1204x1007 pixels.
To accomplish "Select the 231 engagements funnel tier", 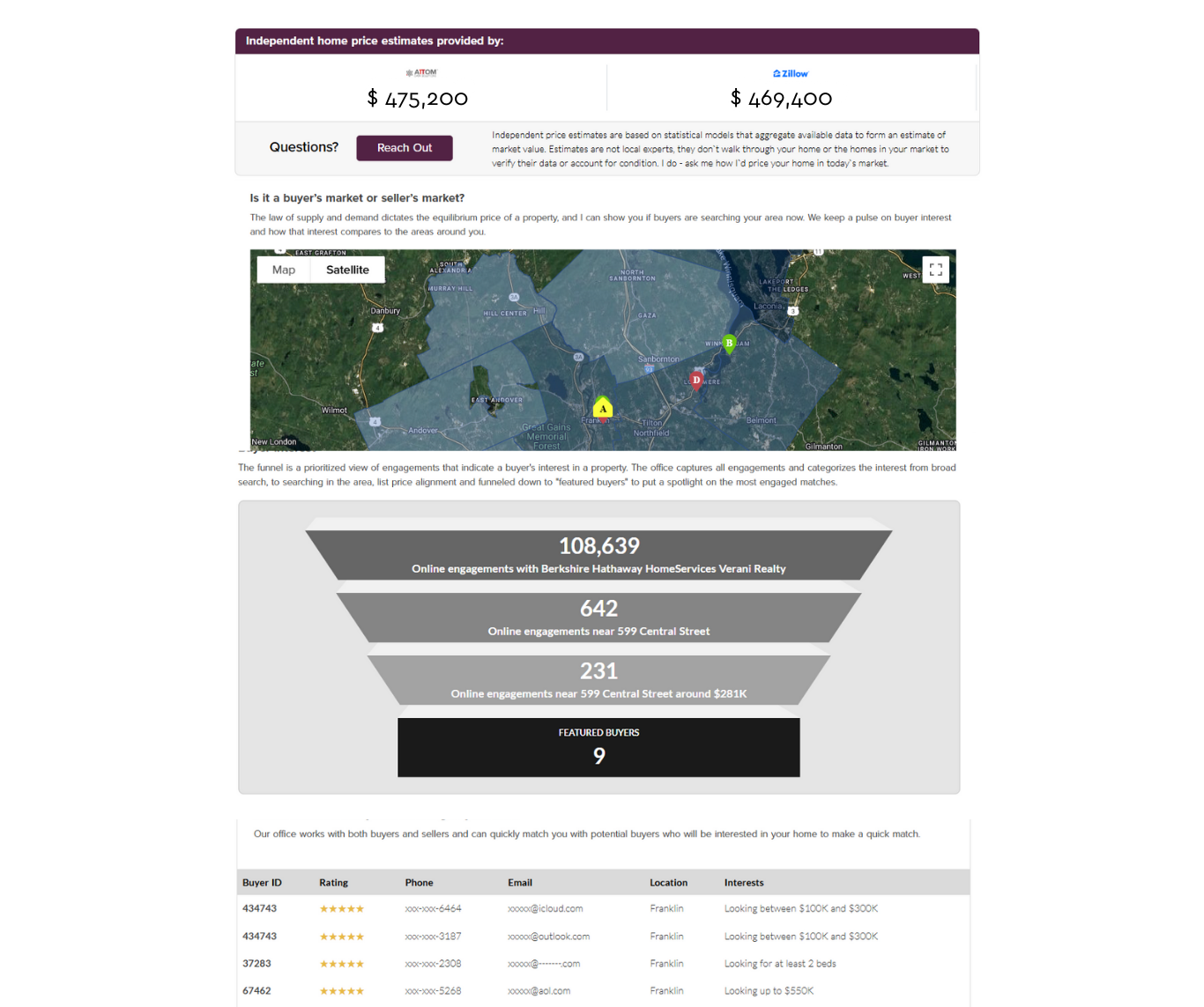I will pyautogui.click(x=598, y=680).
